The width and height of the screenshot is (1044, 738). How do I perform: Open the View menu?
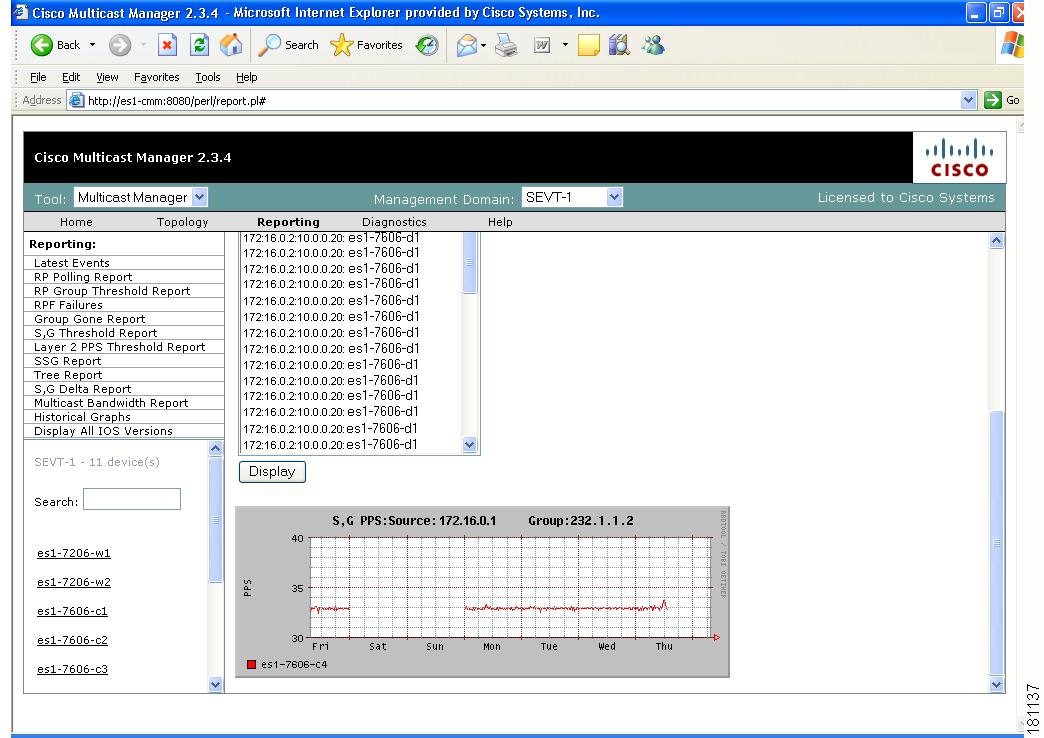(x=107, y=77)
